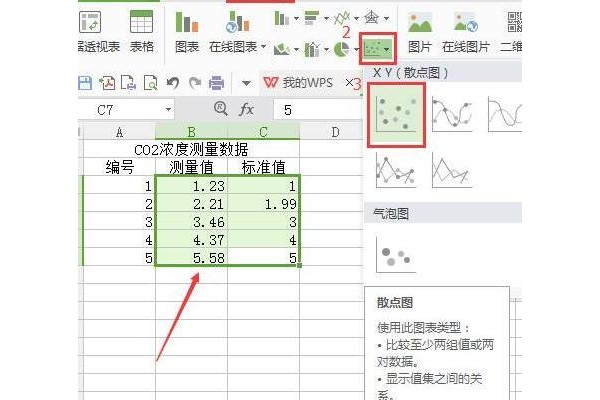Select column C header
600x400 pixels.
coord(263,132)
